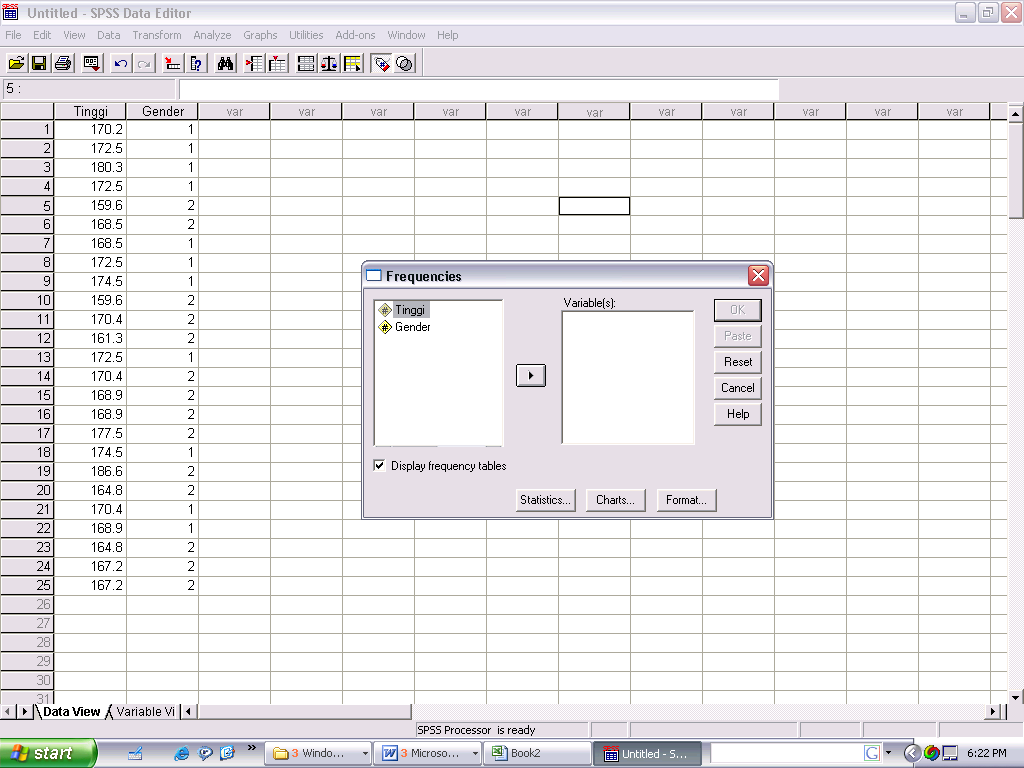Image resolution: width=1024 pixels, height=768 pixels.
Task: Expand the quick launch chevron
Action: 251,748
